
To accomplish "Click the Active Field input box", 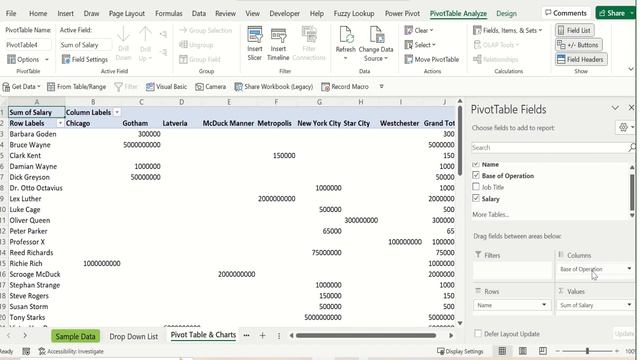I will point(86,44).
